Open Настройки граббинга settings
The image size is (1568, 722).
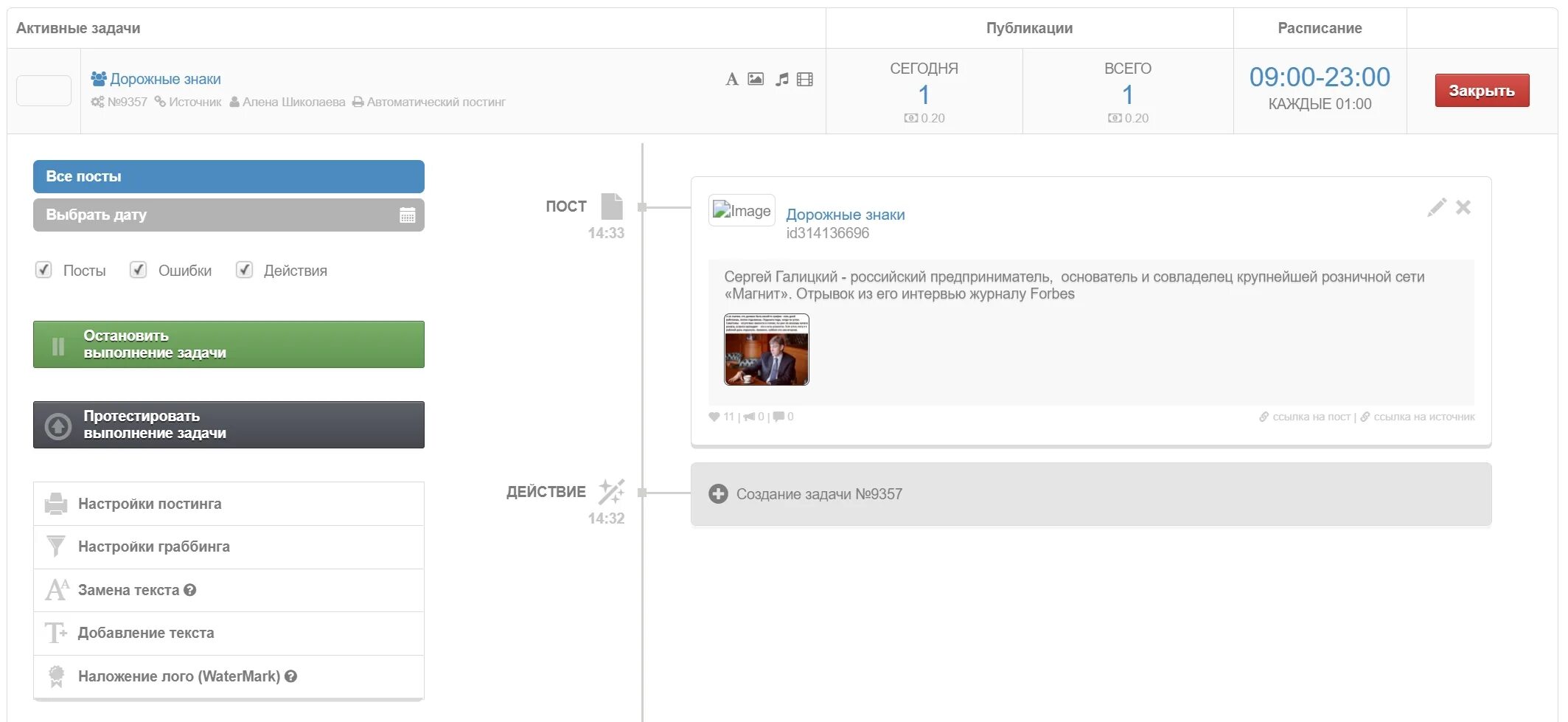tap(229, 546)
